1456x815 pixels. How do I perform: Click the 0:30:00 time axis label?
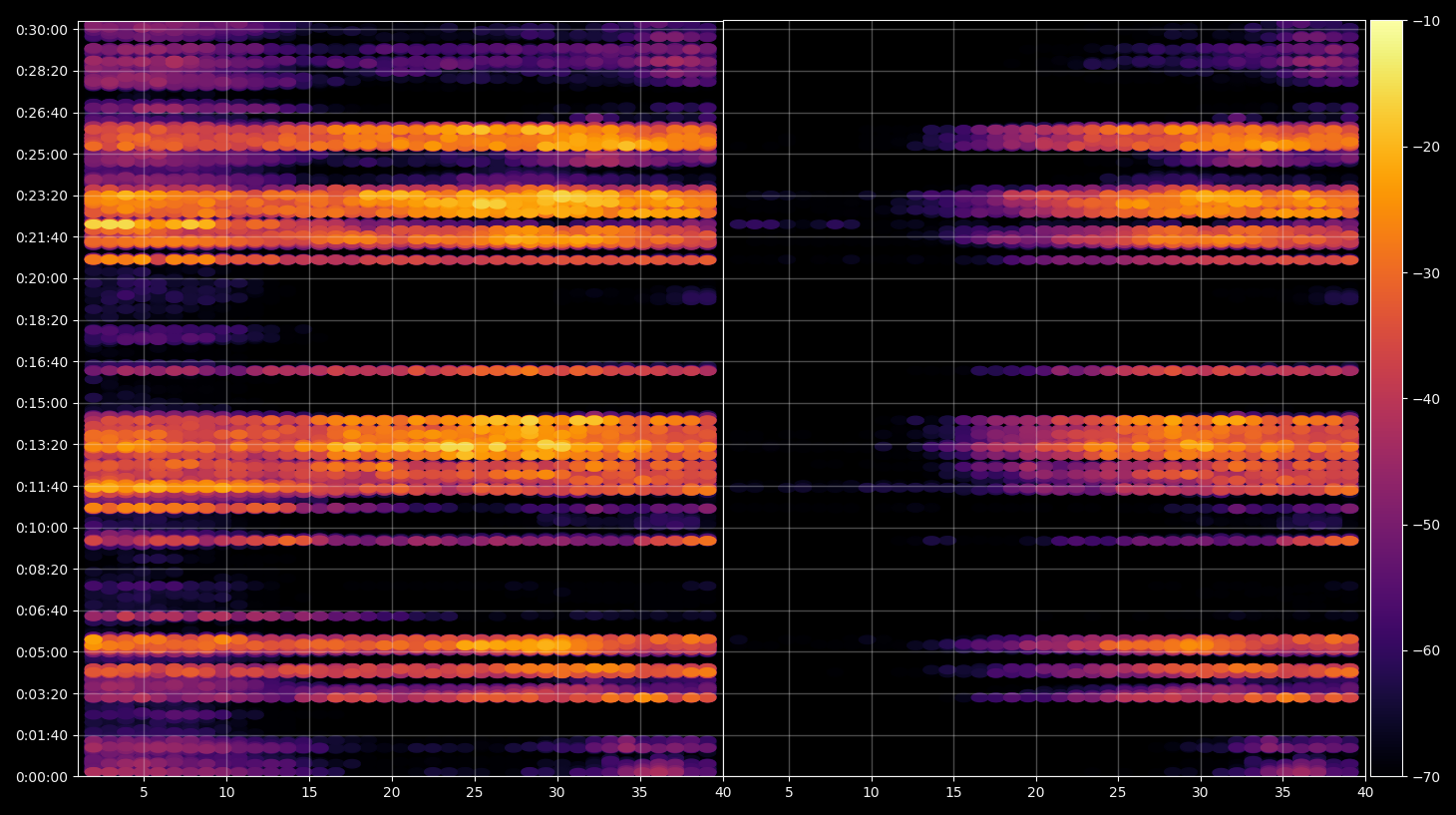[42, 30]
